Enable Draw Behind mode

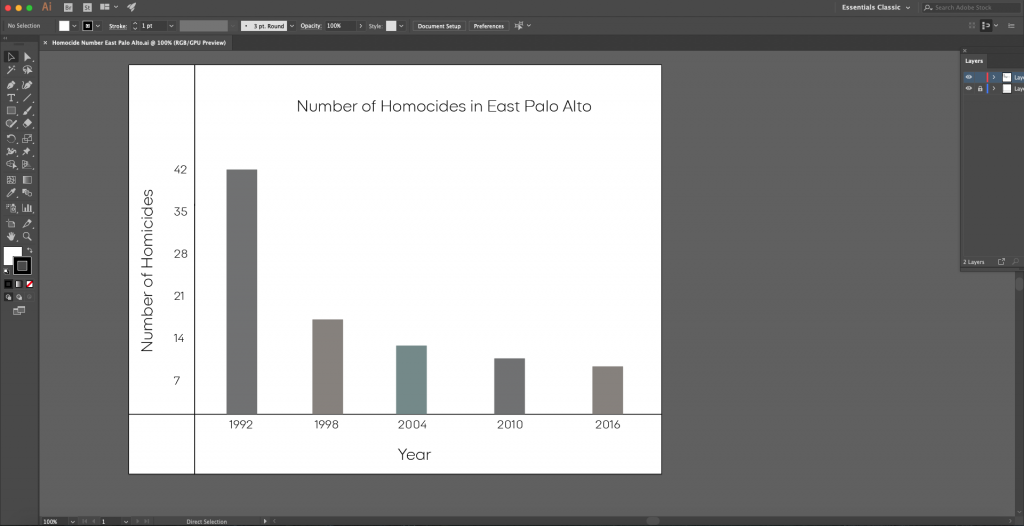19,297
